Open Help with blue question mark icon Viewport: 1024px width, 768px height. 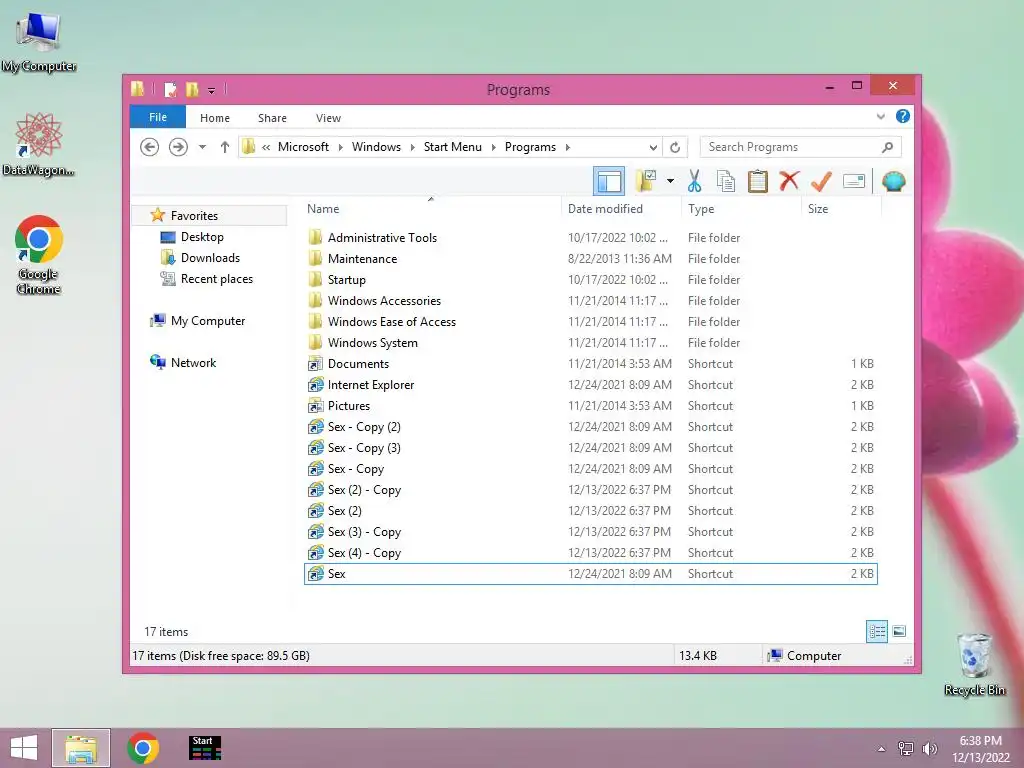(903, 116)
